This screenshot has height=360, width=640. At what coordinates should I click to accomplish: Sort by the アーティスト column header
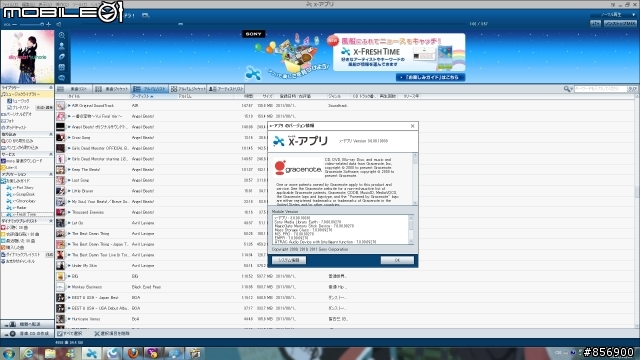tap(154, 96)
